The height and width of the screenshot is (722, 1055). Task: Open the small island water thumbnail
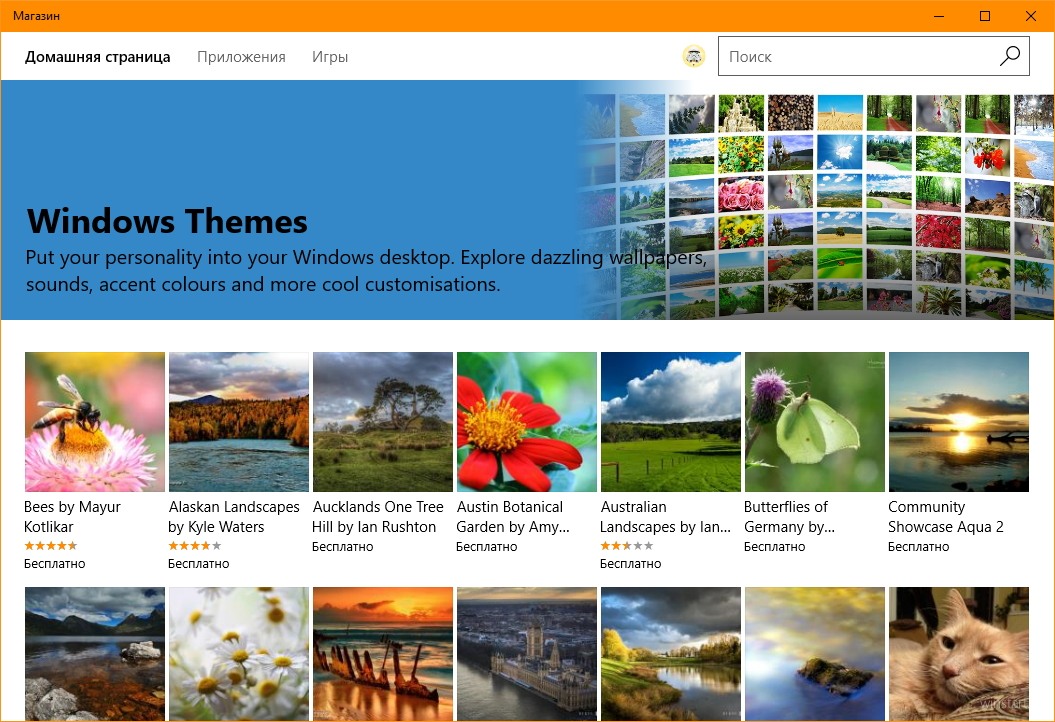[815, 654]
